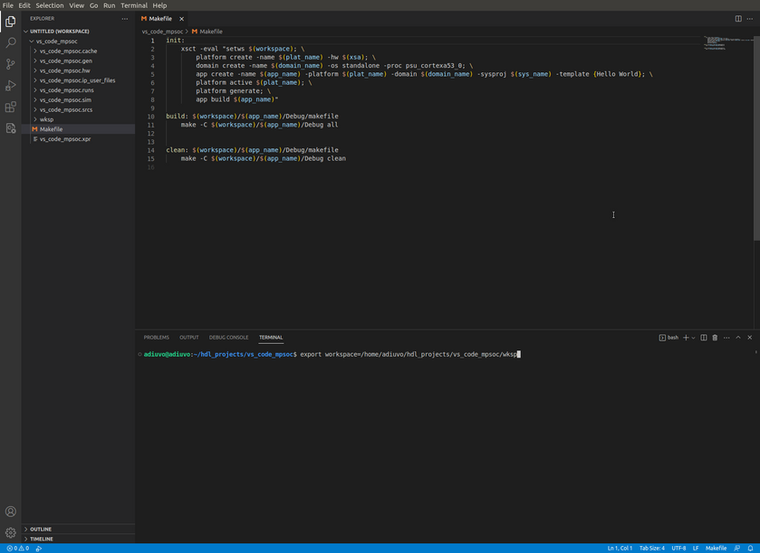The width and height of the screenshot is (760, 553).
Task: Split the terminal with the split icon
Action: tap(703, 338)
